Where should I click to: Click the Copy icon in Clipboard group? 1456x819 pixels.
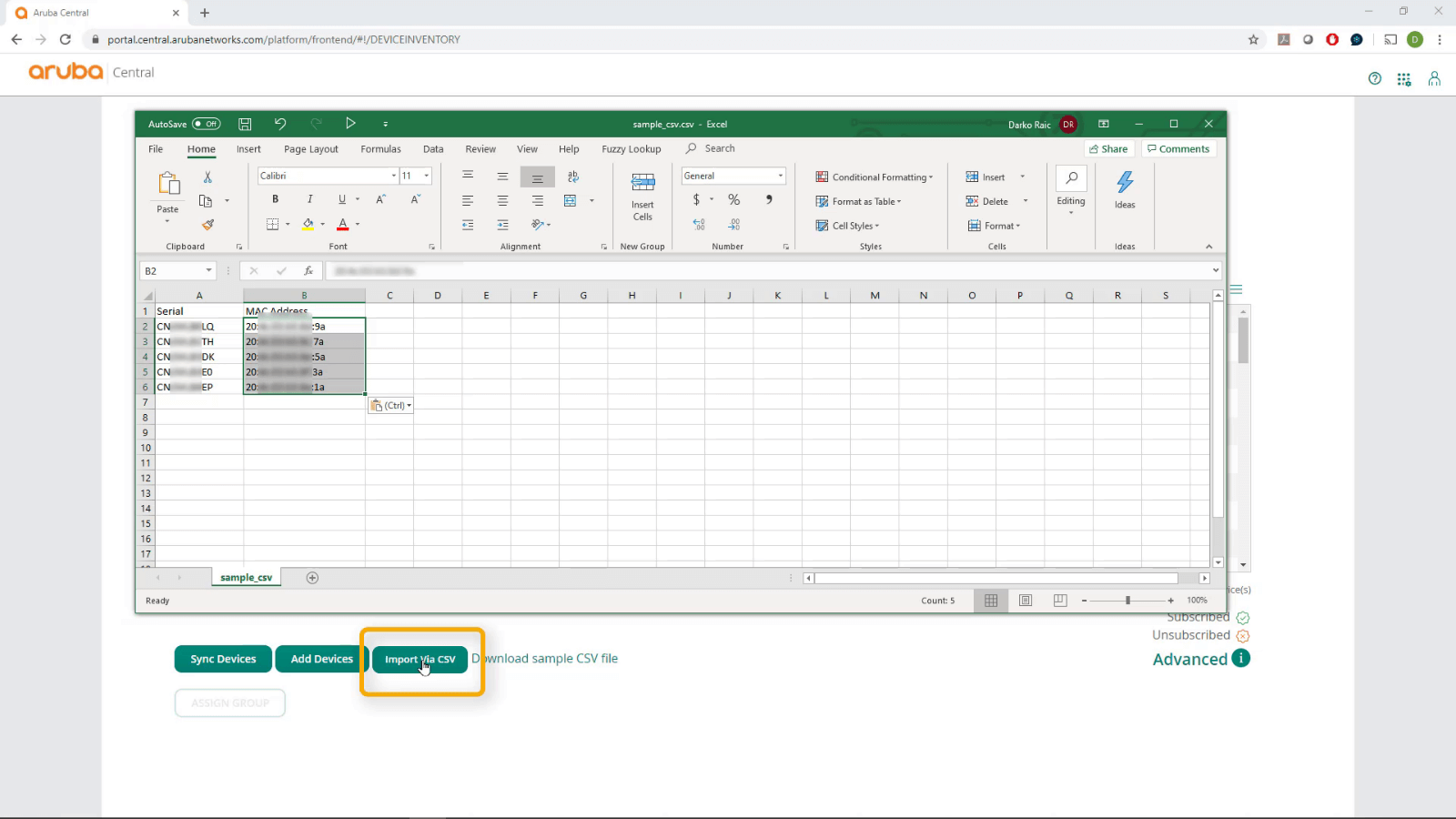pyautogui.click(x=206, y=201)
